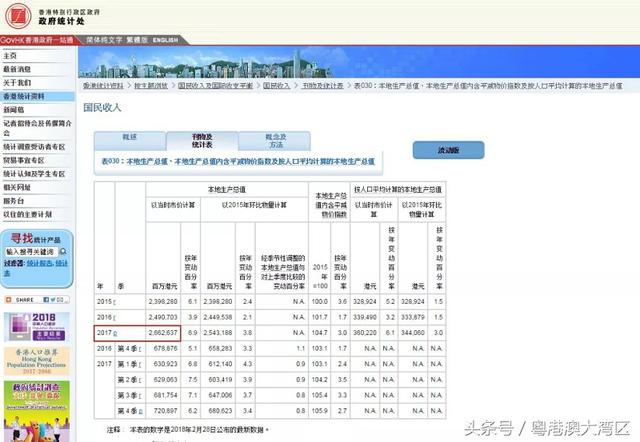Open 主页 in the left sidebar
The width and height of the screenshot is (640, 442).
(x=10, y=55)
